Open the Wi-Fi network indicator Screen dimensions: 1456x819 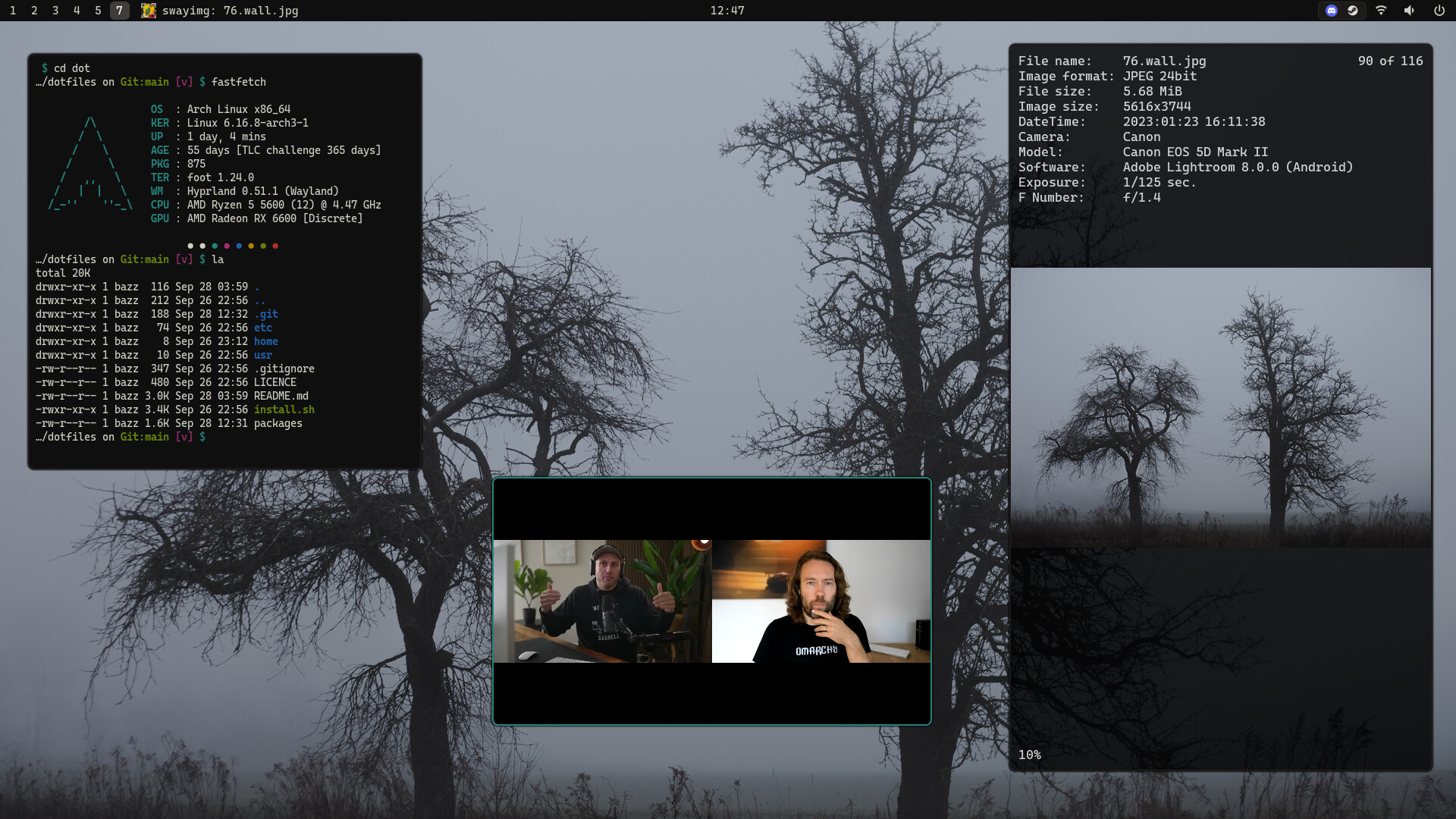(x=1381, y=11)
